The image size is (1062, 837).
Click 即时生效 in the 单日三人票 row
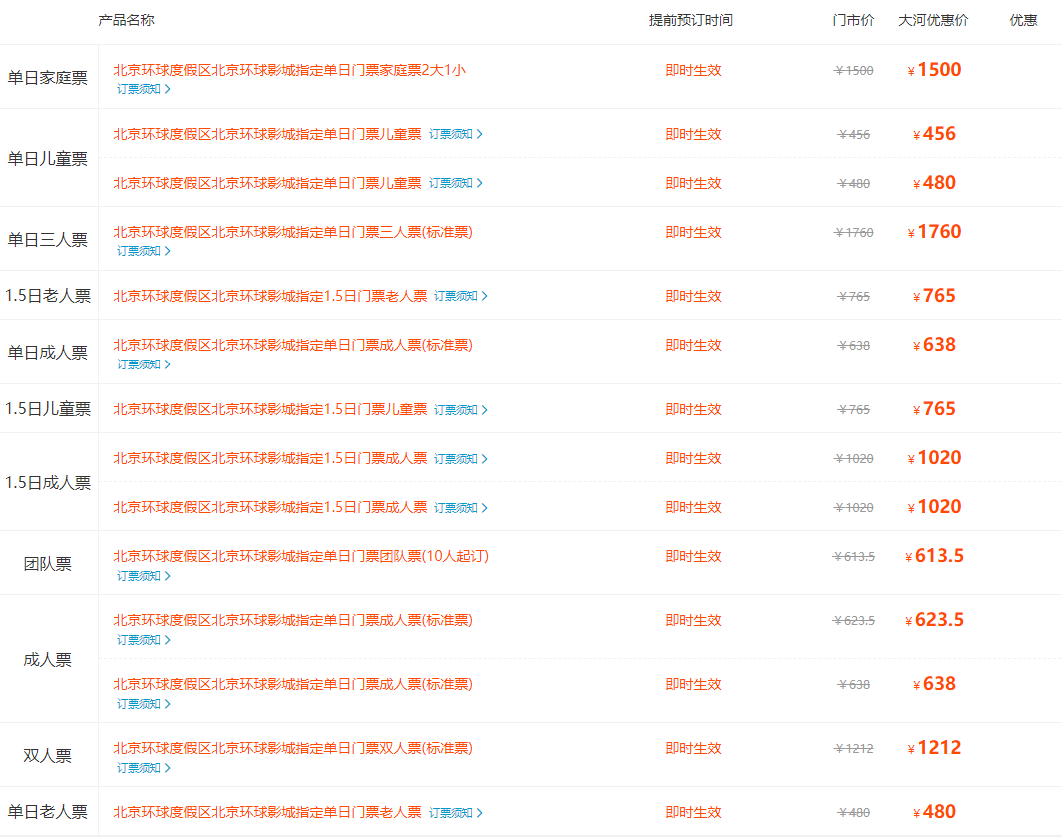[694, 232]
